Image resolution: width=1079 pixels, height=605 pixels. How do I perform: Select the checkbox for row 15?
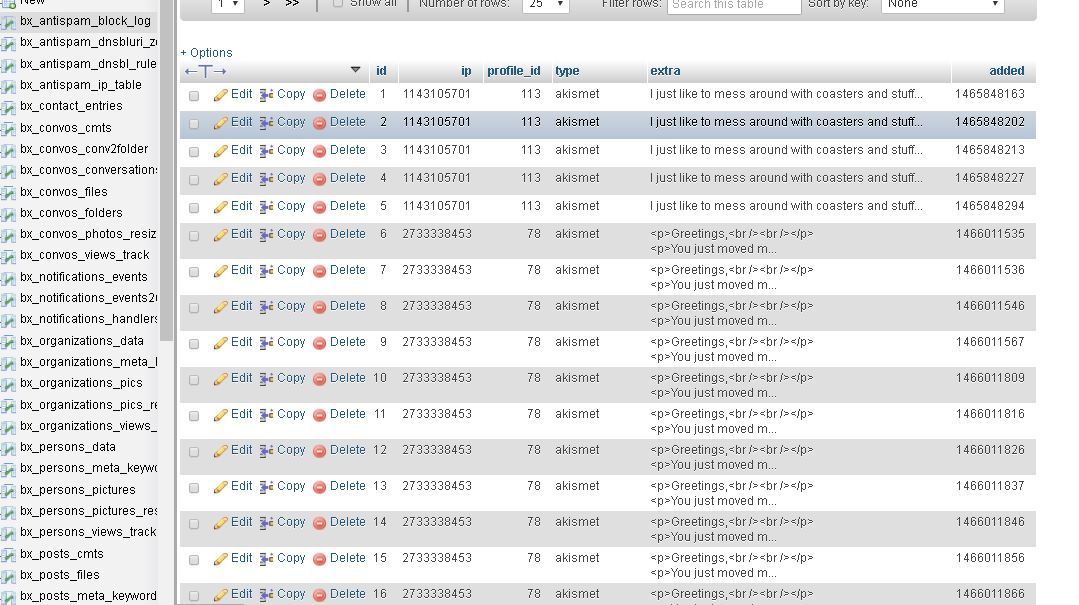pos(194,560)
